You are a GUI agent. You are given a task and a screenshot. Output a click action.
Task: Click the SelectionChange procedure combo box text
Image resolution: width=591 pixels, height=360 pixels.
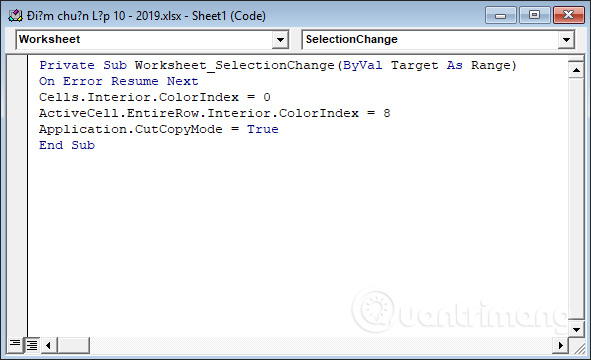351,39
